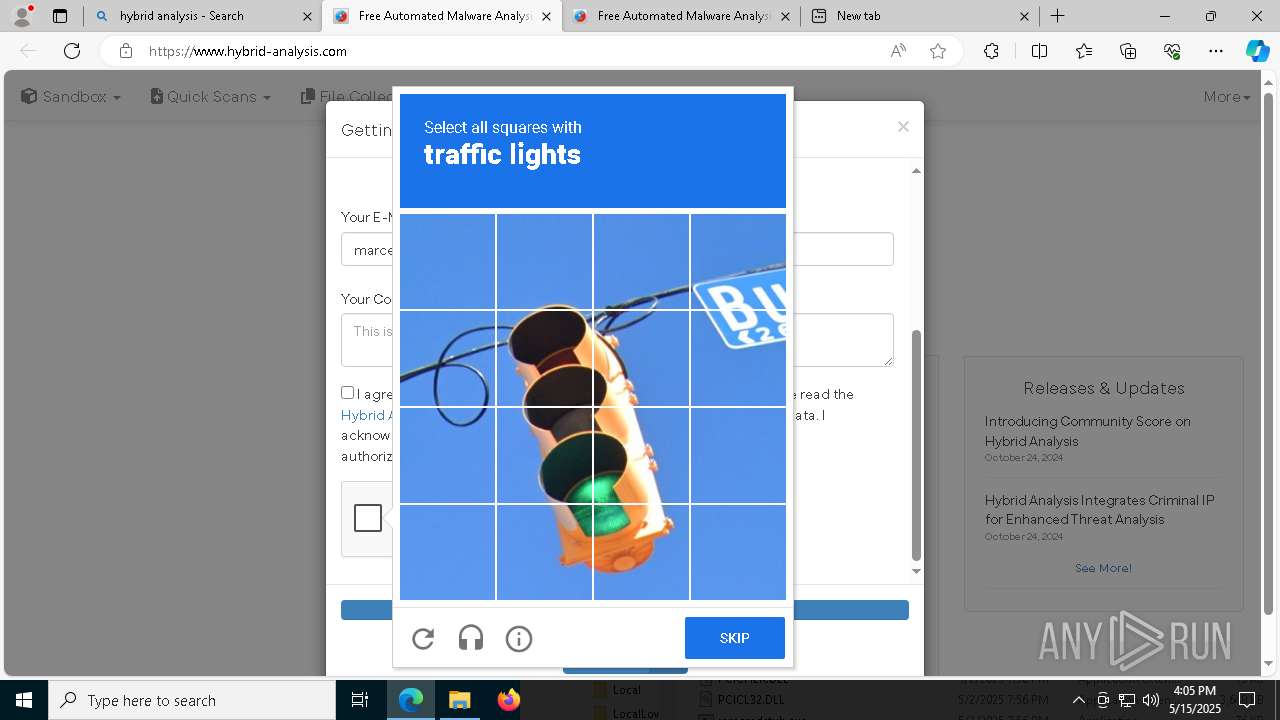Open the Introducing Community Score on Hybrid Analysis link
The width and height of the screenshot is (1280, 720).
[x=1087, y=431]
